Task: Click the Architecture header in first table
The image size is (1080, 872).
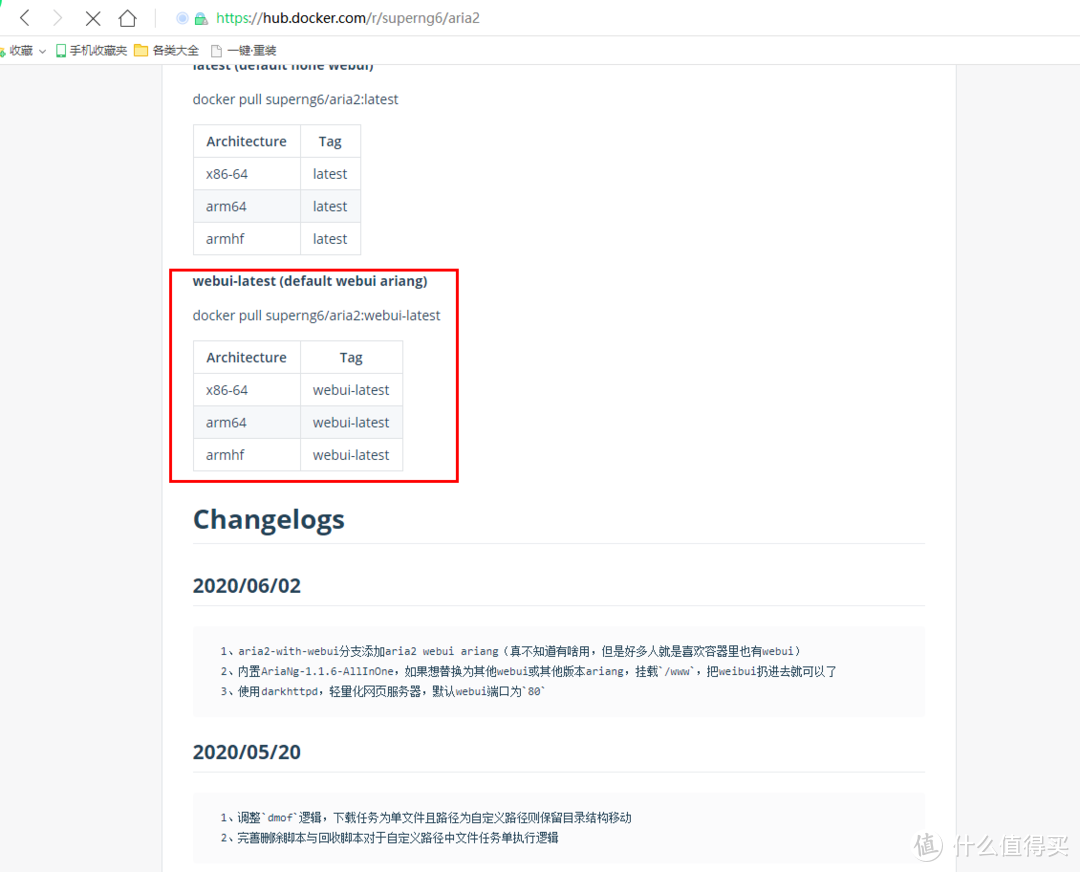Action: coord(246,141)
